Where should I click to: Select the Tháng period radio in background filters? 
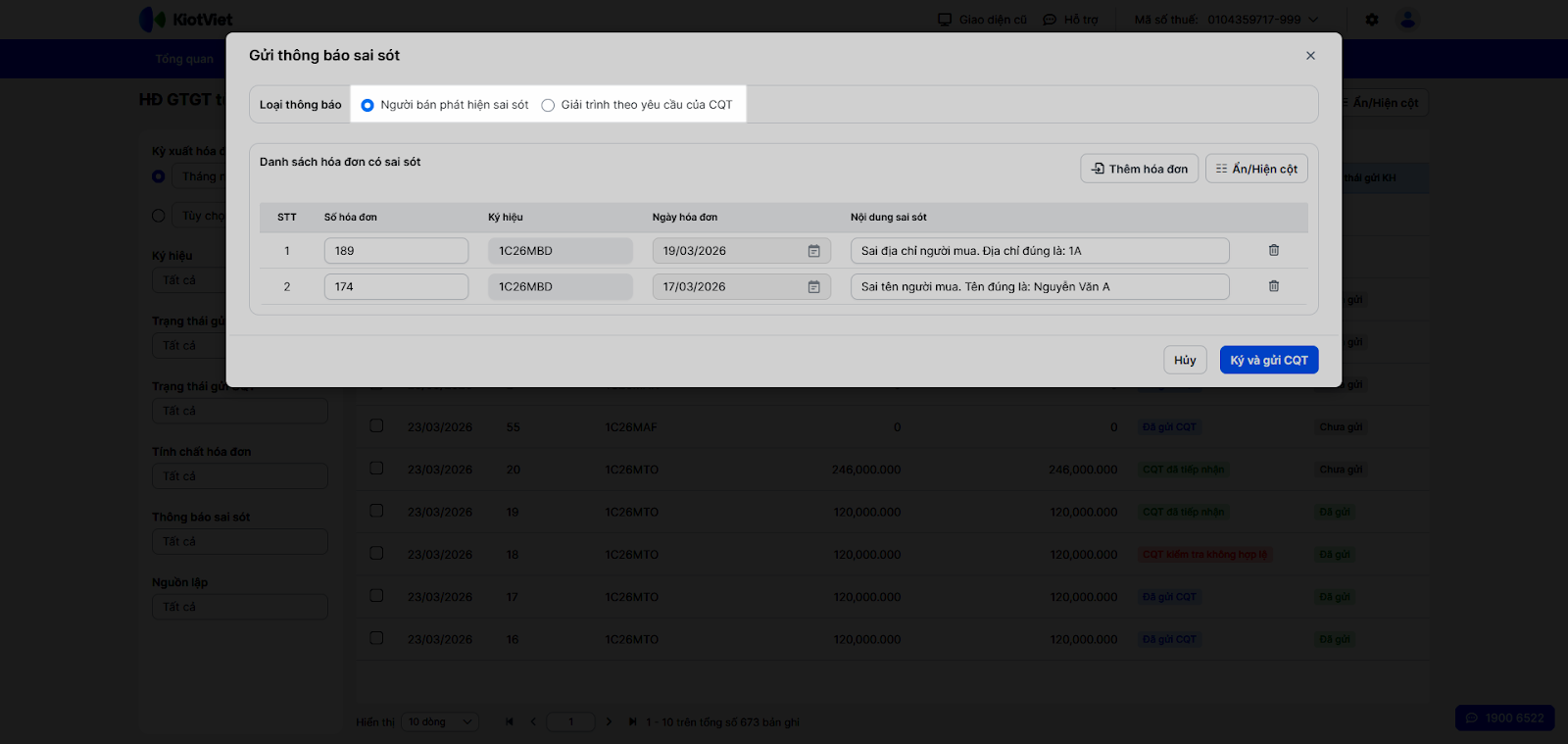tap(159, 176)
